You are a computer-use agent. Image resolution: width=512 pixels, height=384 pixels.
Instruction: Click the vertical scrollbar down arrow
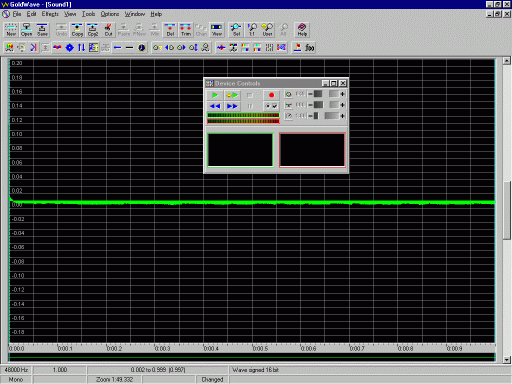click(507, 360)
